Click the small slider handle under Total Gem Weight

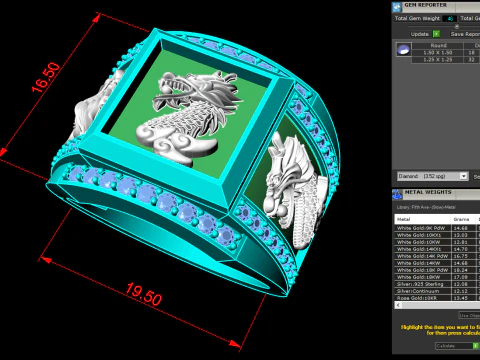click(x=457, y=26)
